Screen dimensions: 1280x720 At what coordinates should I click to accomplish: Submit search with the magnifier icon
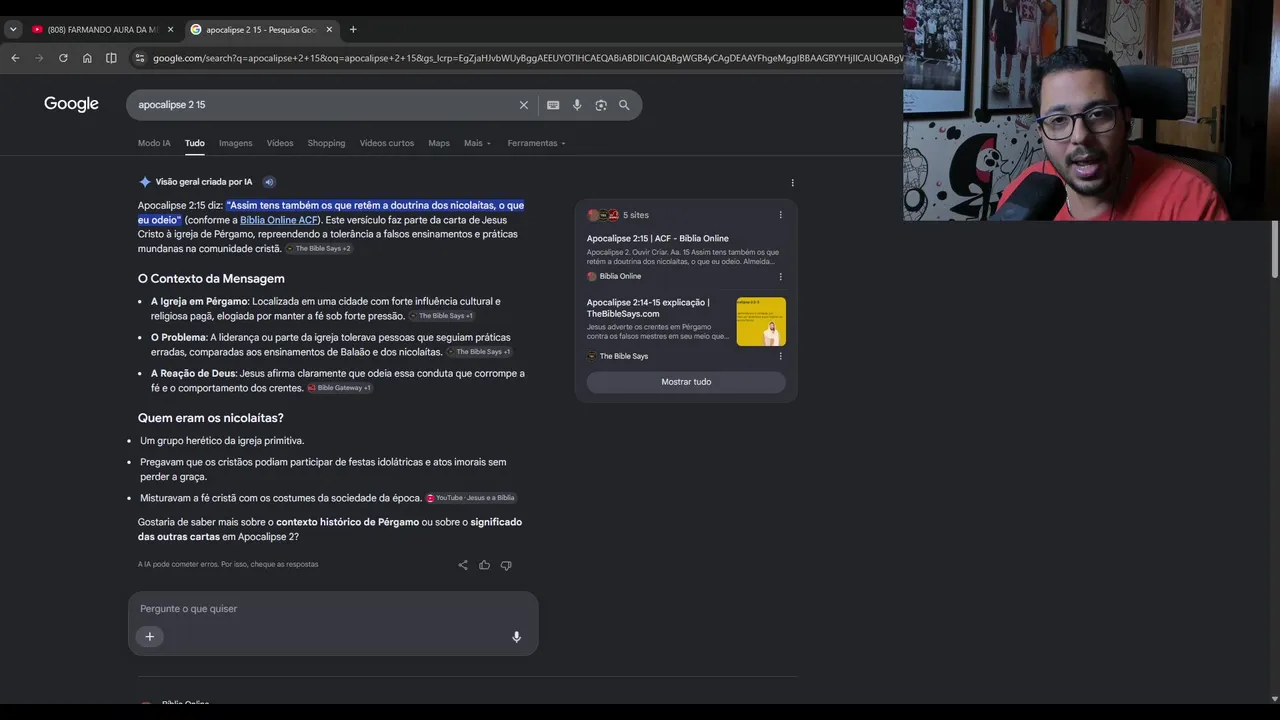pyautogui.click(x=624, y=105)
